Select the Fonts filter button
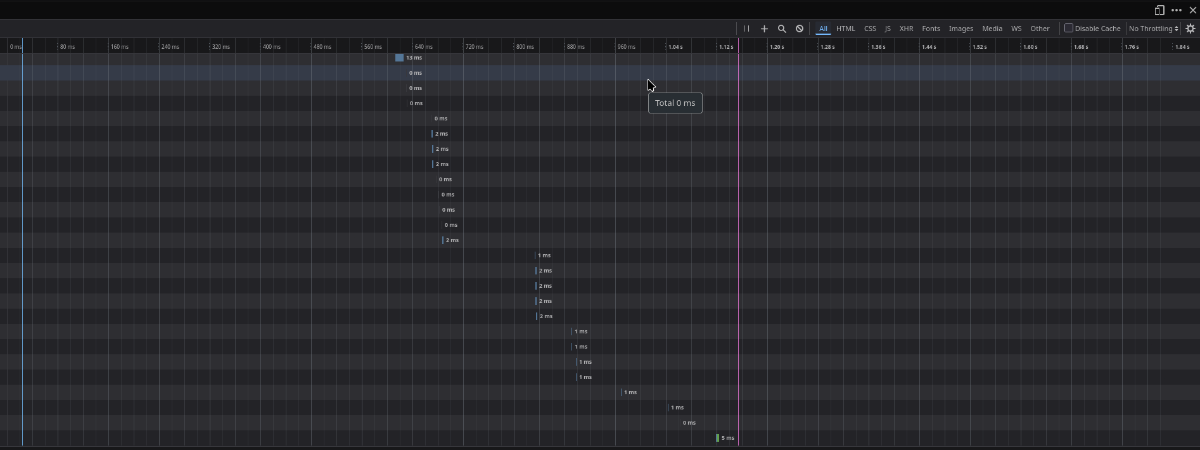This screenshot has width=1200, height=450. tap(931, 29)
